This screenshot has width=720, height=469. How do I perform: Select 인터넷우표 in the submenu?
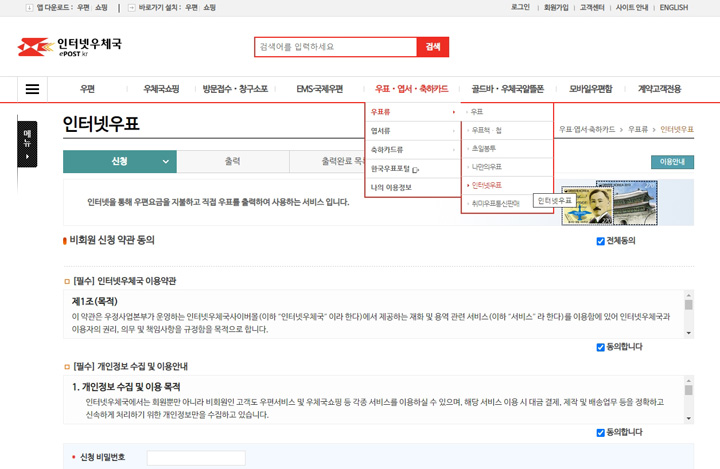[x=486, y=185]
